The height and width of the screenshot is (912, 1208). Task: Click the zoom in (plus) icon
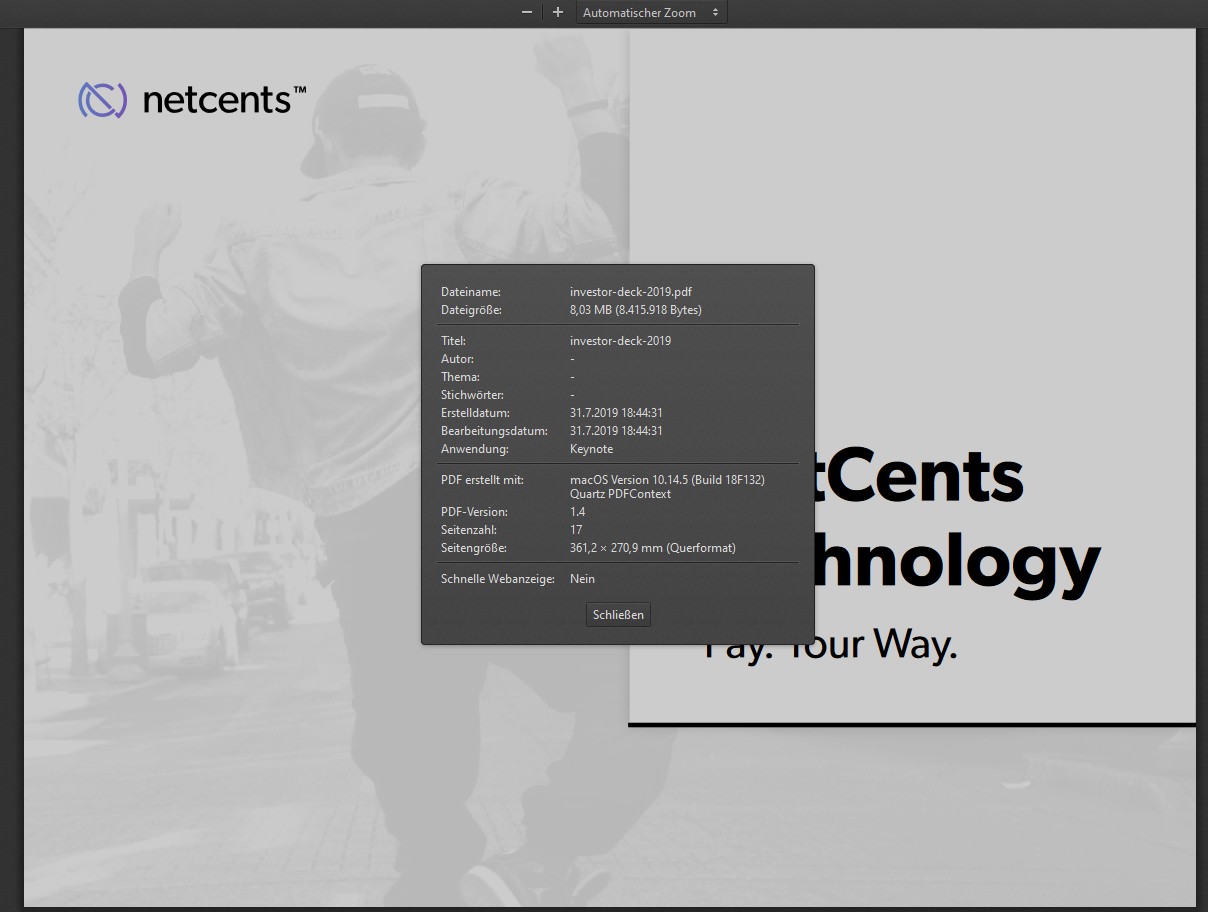[557, 12]
